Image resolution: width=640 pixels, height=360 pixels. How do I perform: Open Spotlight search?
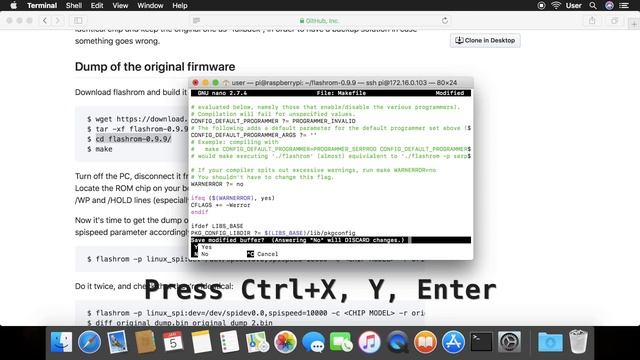click(x=593, y=6)
